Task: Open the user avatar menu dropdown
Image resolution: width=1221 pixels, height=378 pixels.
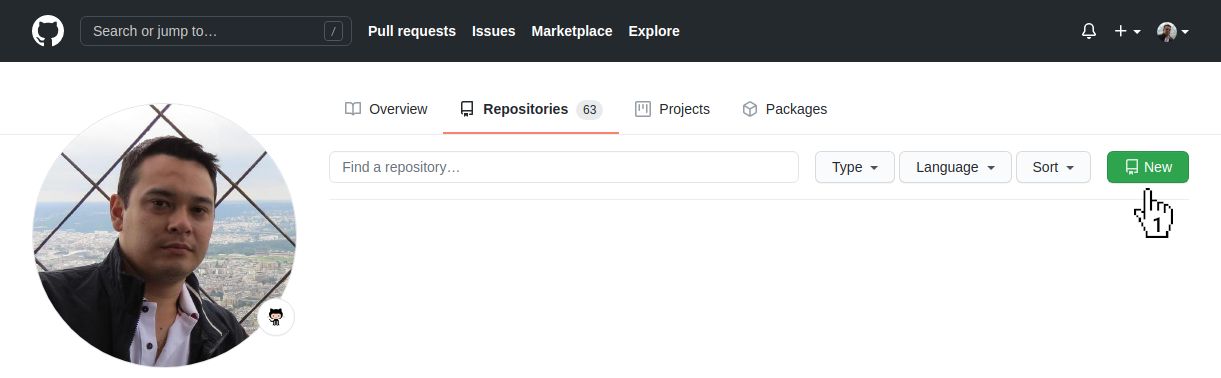Action: [x=1173, y=31]
